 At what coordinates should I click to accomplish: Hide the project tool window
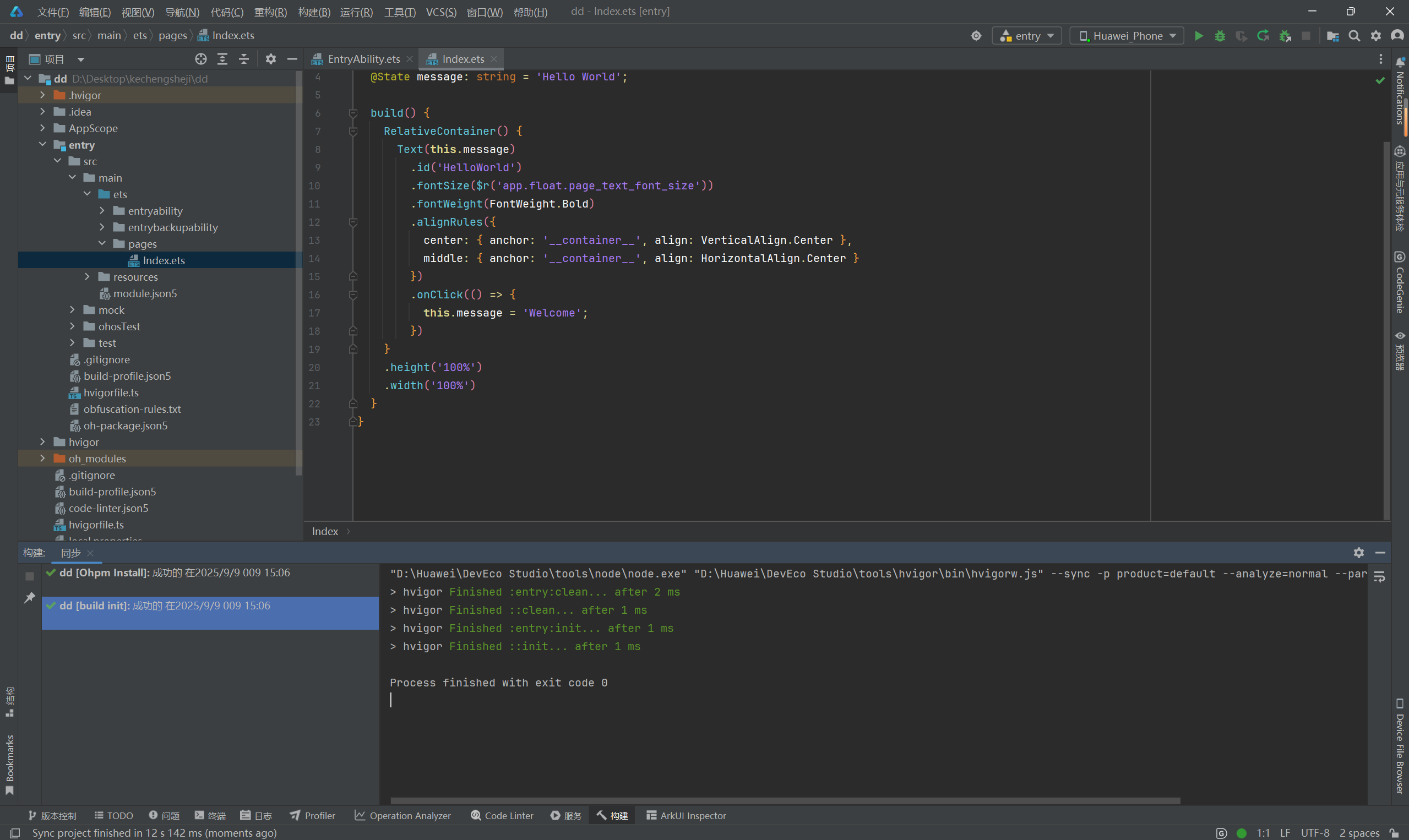pos(292,59)
